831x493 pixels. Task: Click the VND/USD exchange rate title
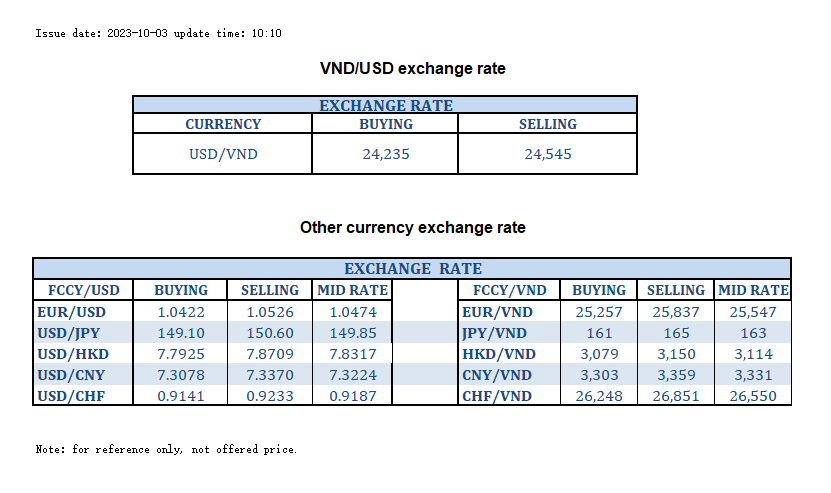412,69
